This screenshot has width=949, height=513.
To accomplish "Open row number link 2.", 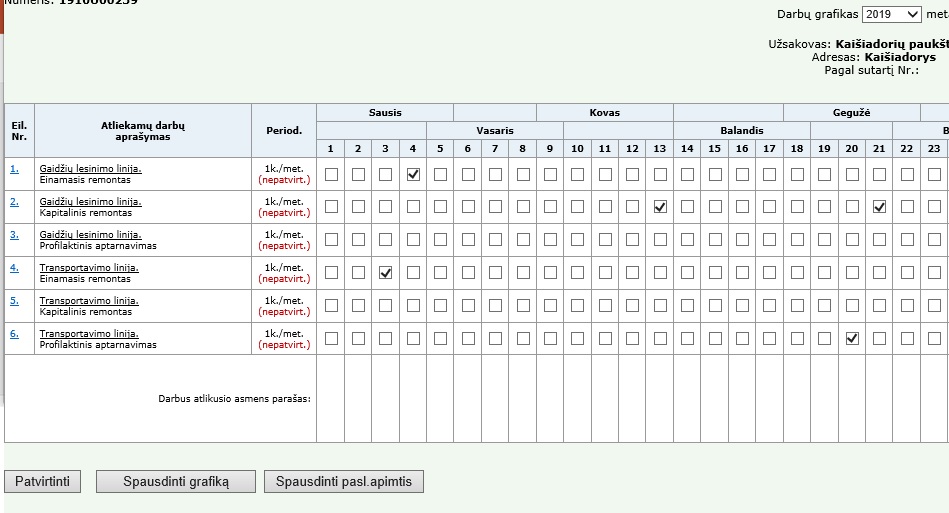I will pos(14,201).
